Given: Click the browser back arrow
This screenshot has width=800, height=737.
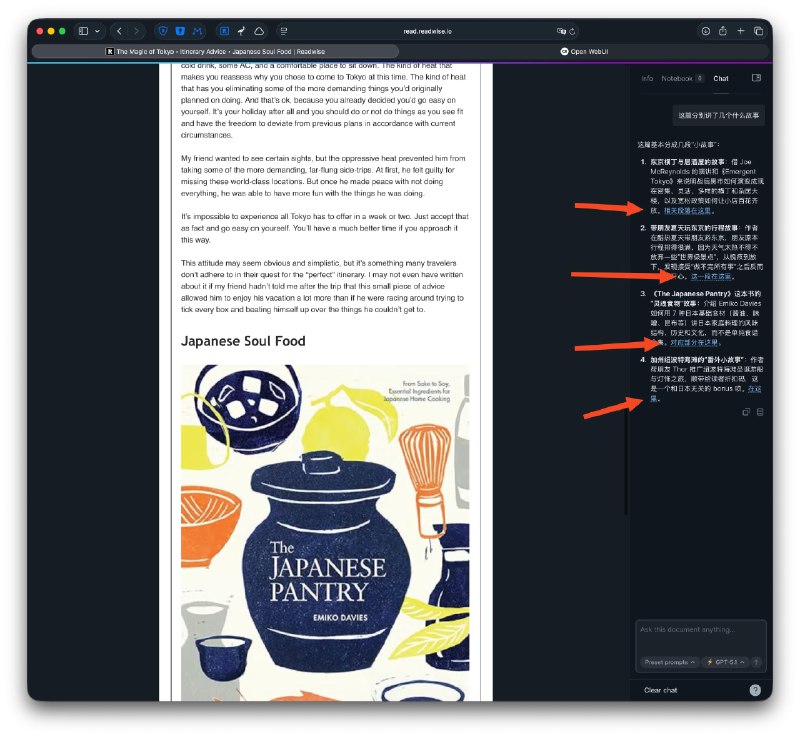Looking at the screenshot, I should click(120, 31).
